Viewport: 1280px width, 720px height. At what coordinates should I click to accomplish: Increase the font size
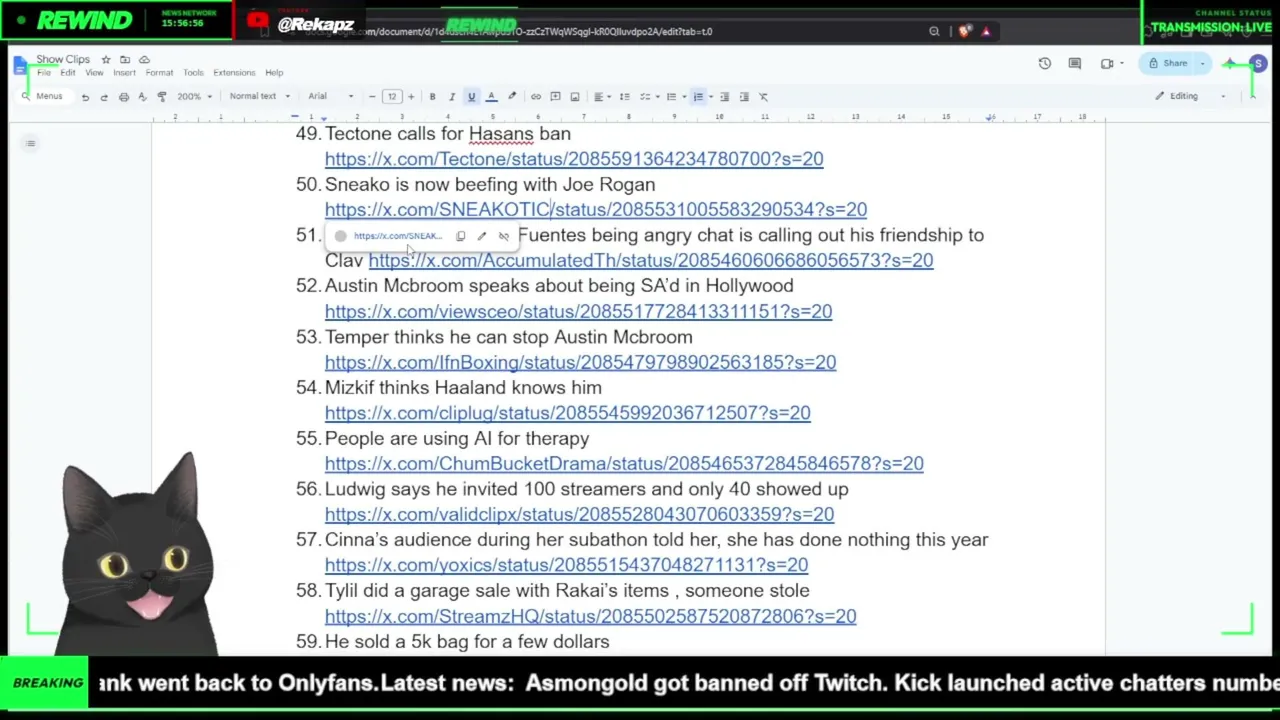point(410,97)
